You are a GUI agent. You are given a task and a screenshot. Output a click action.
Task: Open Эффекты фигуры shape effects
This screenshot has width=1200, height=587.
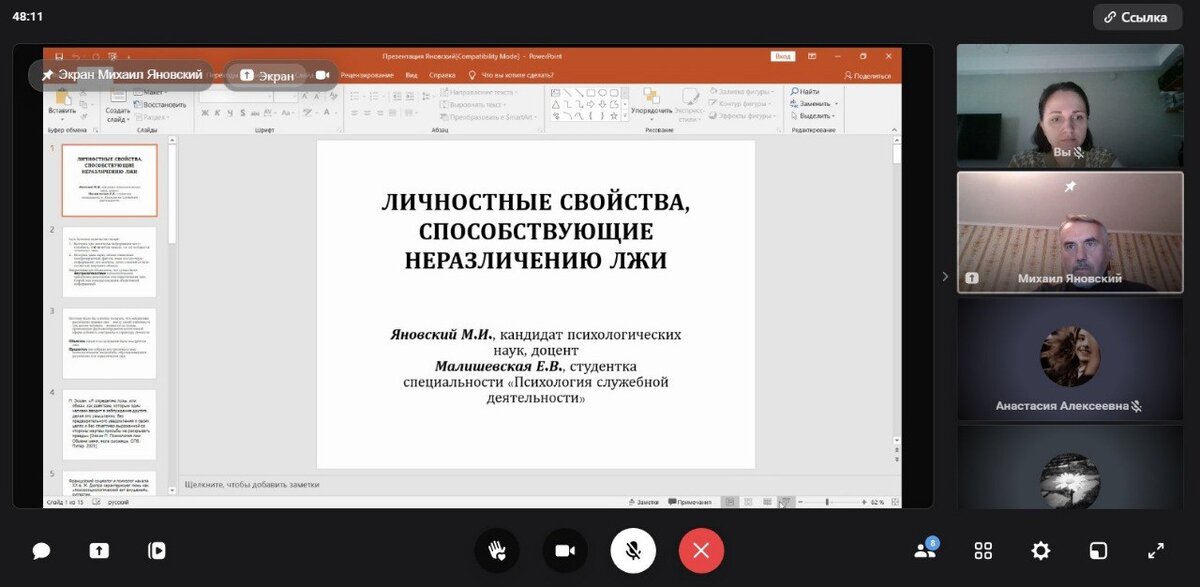743,116
